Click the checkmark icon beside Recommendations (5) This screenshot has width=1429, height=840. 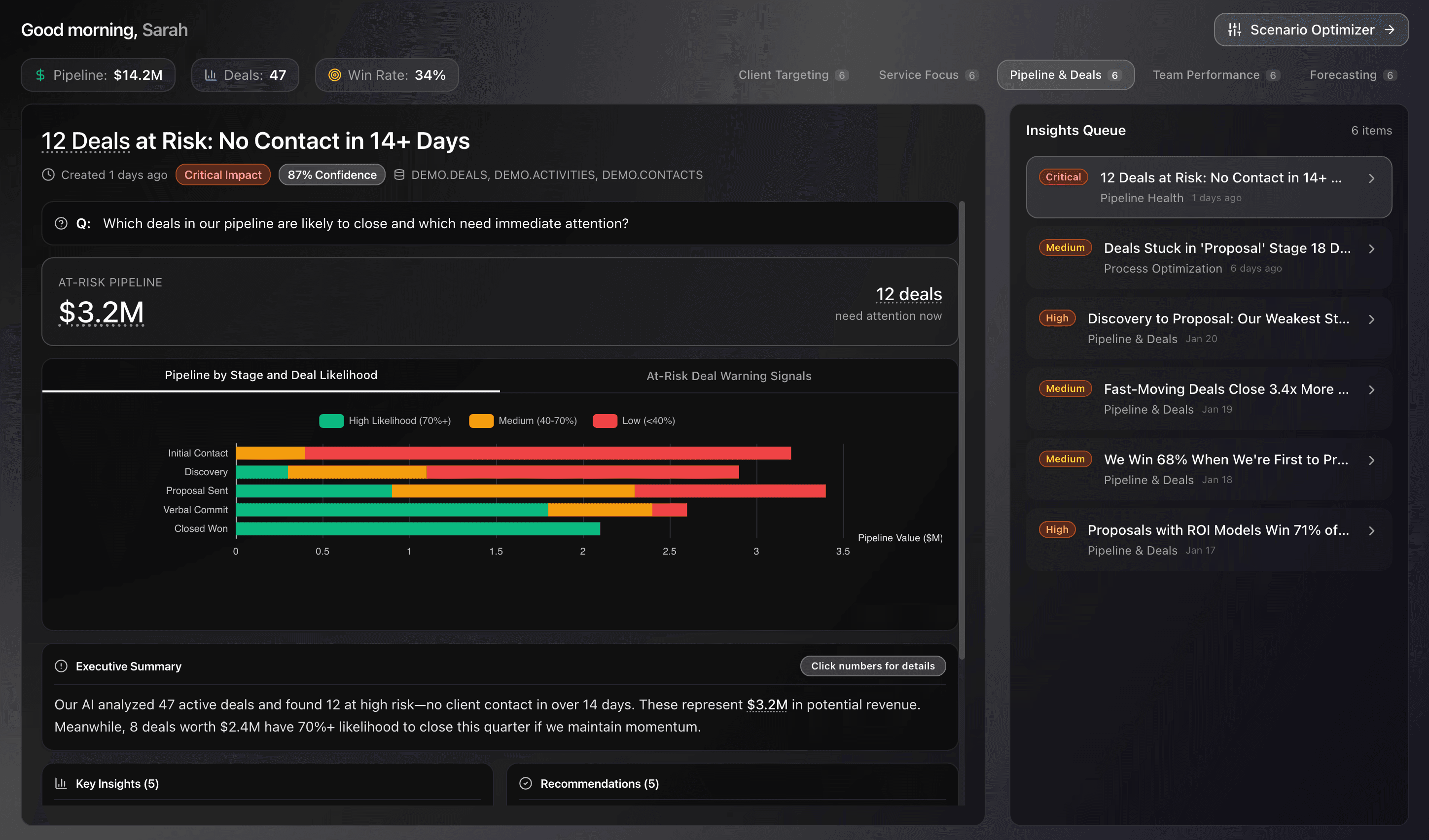(526, 783)
